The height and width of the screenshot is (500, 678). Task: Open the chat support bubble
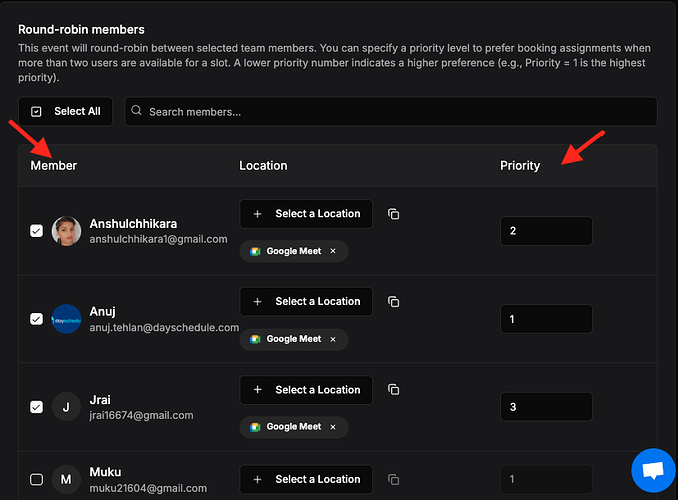tap(653, 471)
